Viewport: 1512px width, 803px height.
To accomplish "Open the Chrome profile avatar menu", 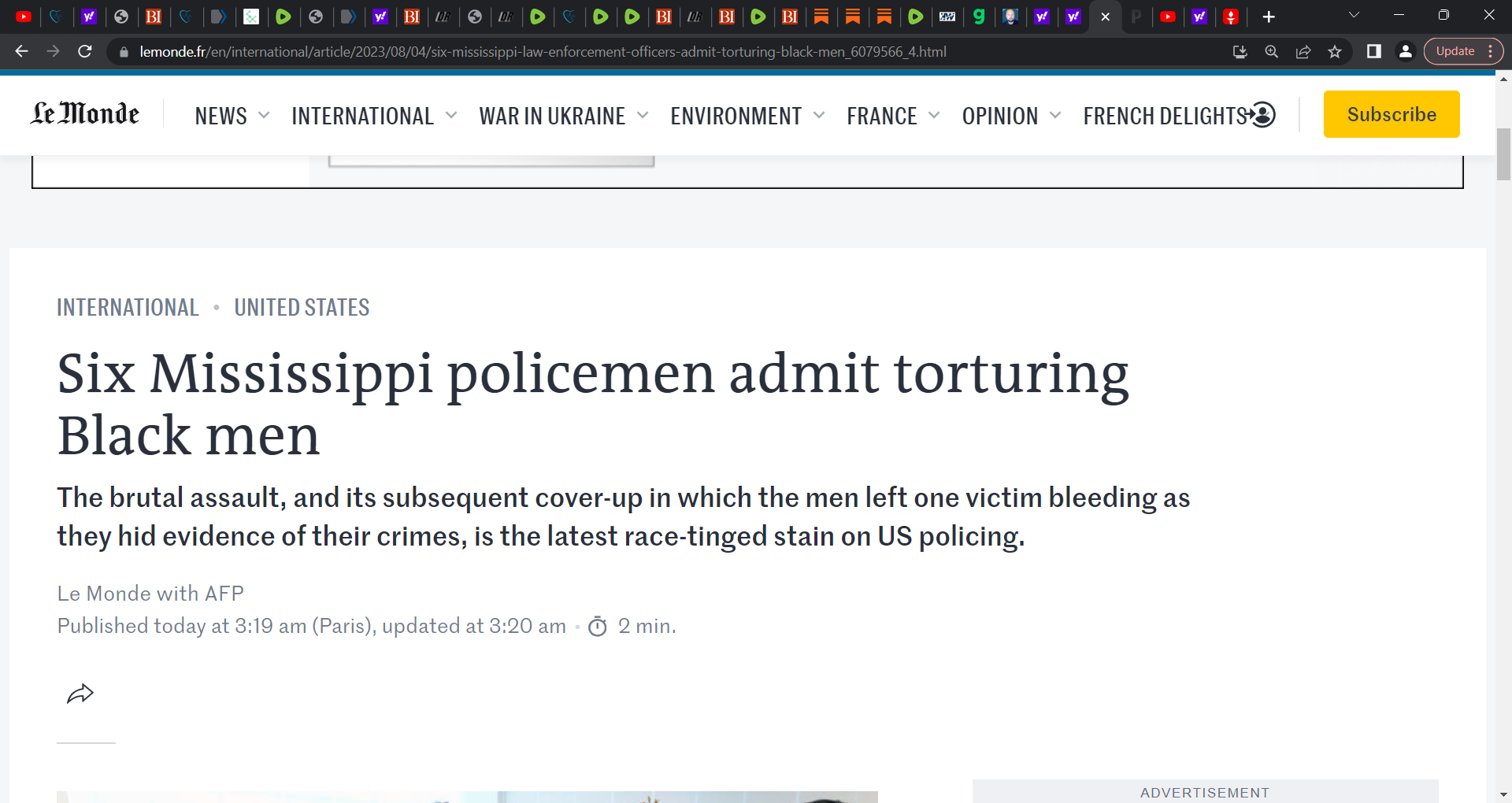I will (x=1406, y=51).
